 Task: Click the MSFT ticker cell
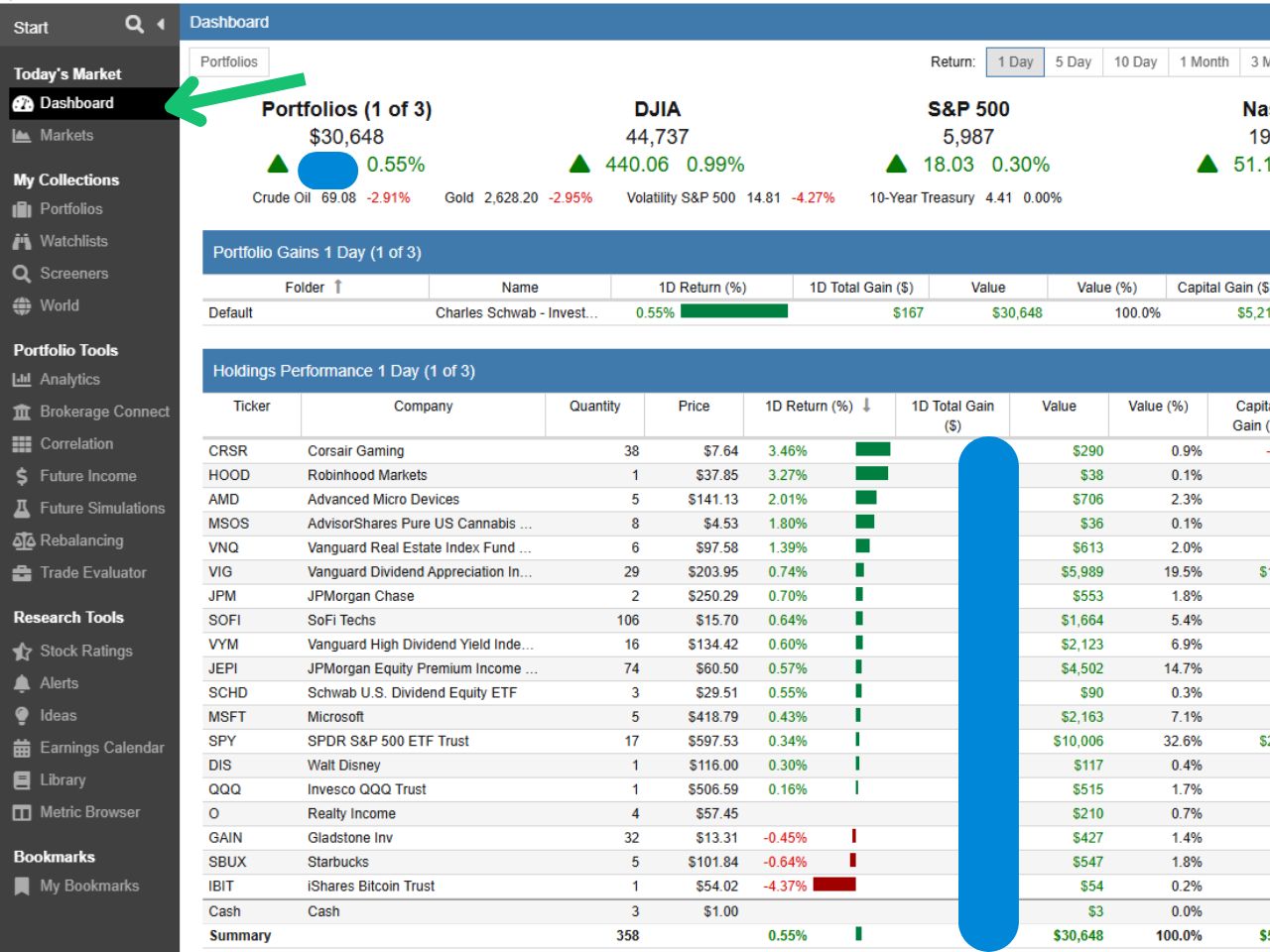coord(227,717)
